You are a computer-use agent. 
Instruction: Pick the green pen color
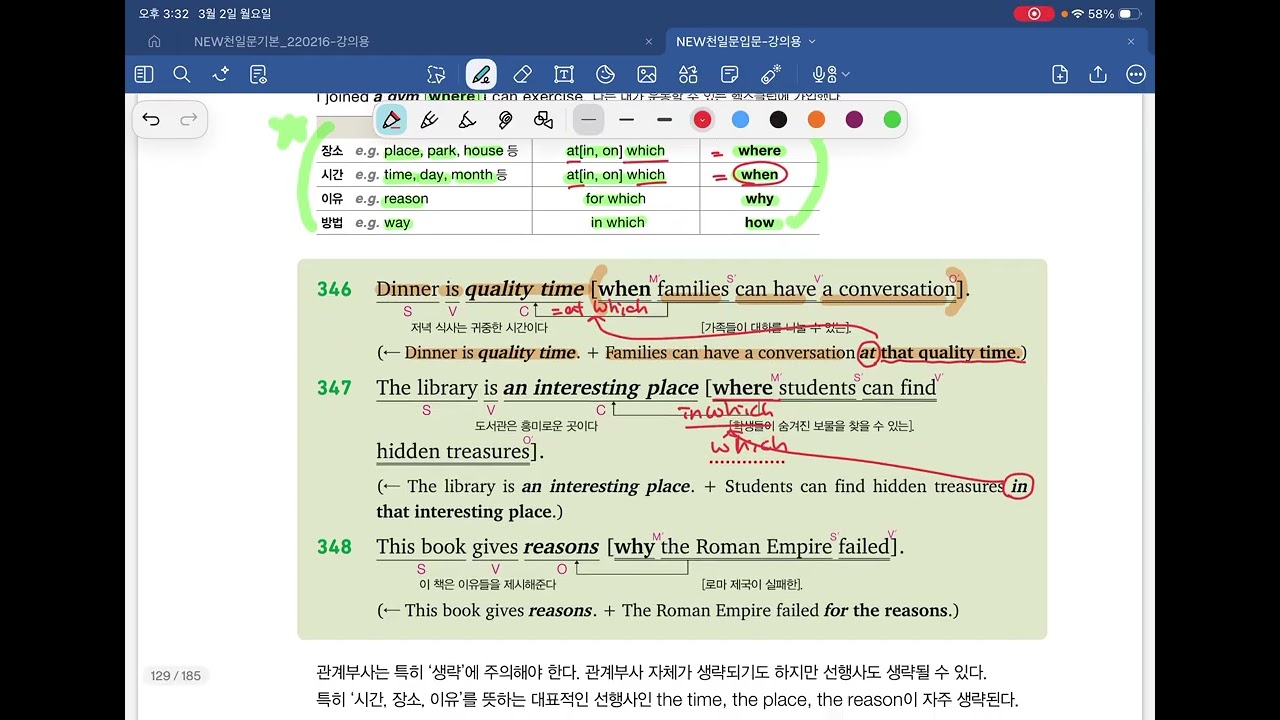click(x=892, y=120)
